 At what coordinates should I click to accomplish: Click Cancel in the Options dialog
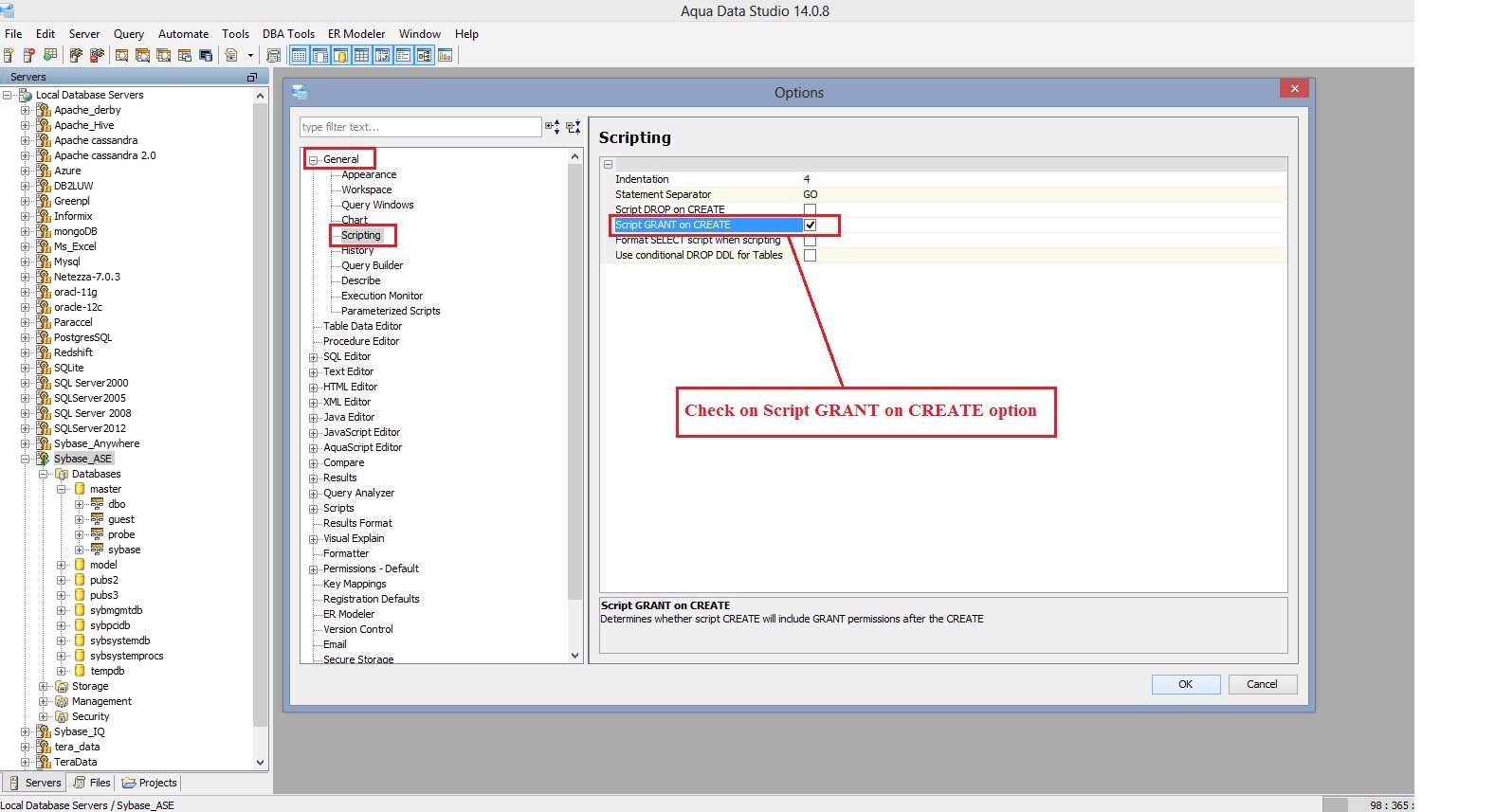point(1263,684)
